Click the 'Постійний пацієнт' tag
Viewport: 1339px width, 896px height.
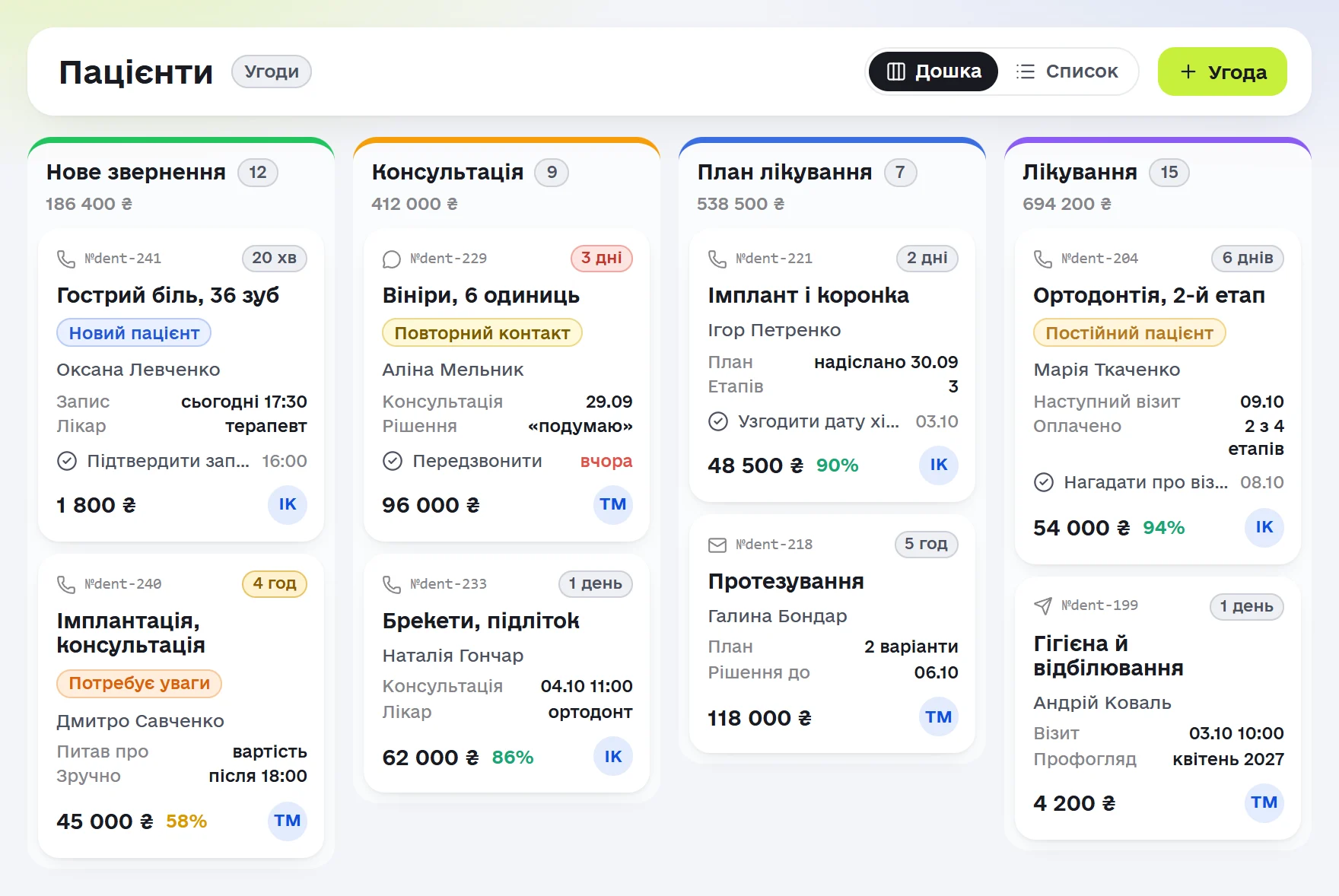[1129, 333]
